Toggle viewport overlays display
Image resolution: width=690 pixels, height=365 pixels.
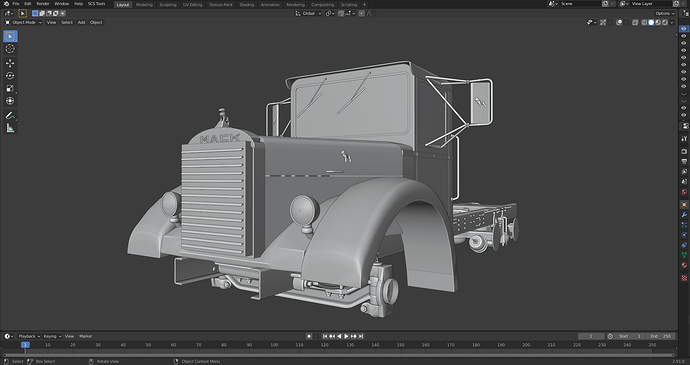pyautogui.click(x=620, y=22)
